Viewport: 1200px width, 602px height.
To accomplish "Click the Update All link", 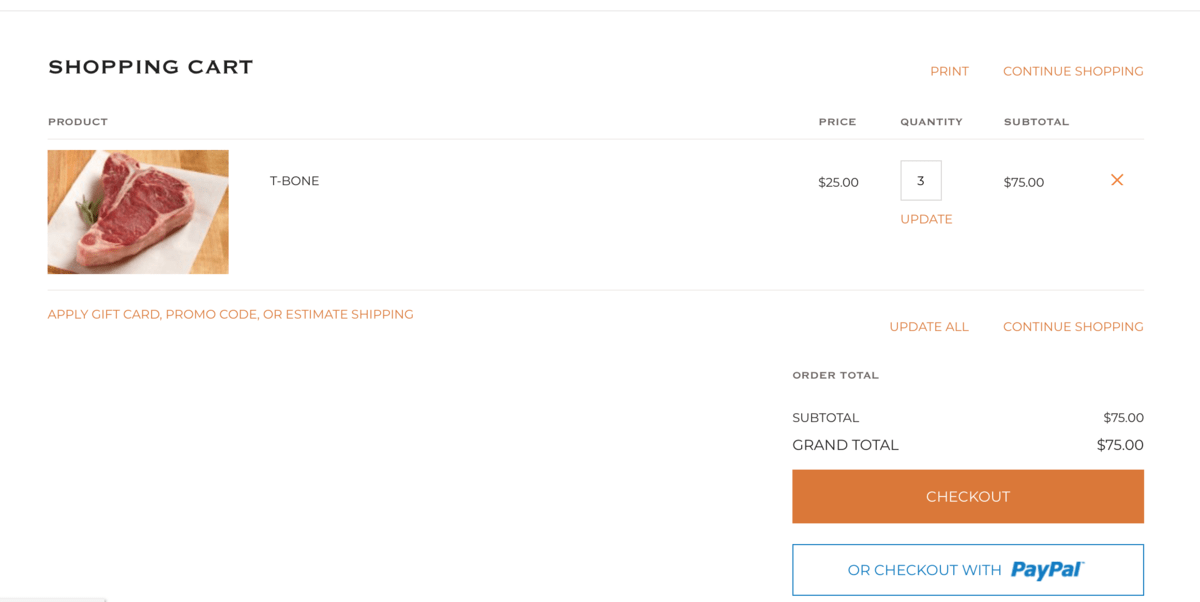I will [929, 327].
